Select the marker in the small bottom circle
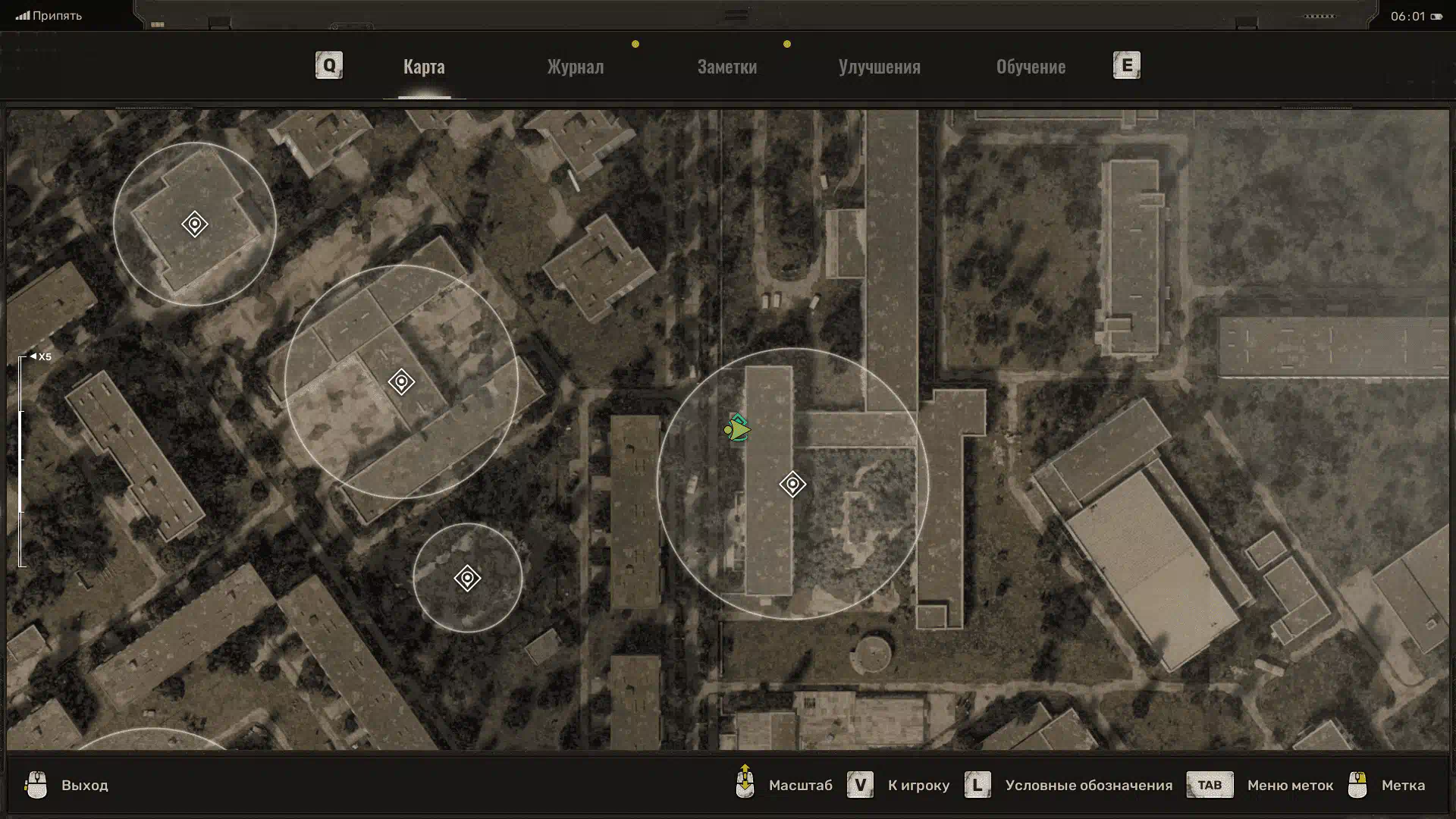 tap(467, 579)
